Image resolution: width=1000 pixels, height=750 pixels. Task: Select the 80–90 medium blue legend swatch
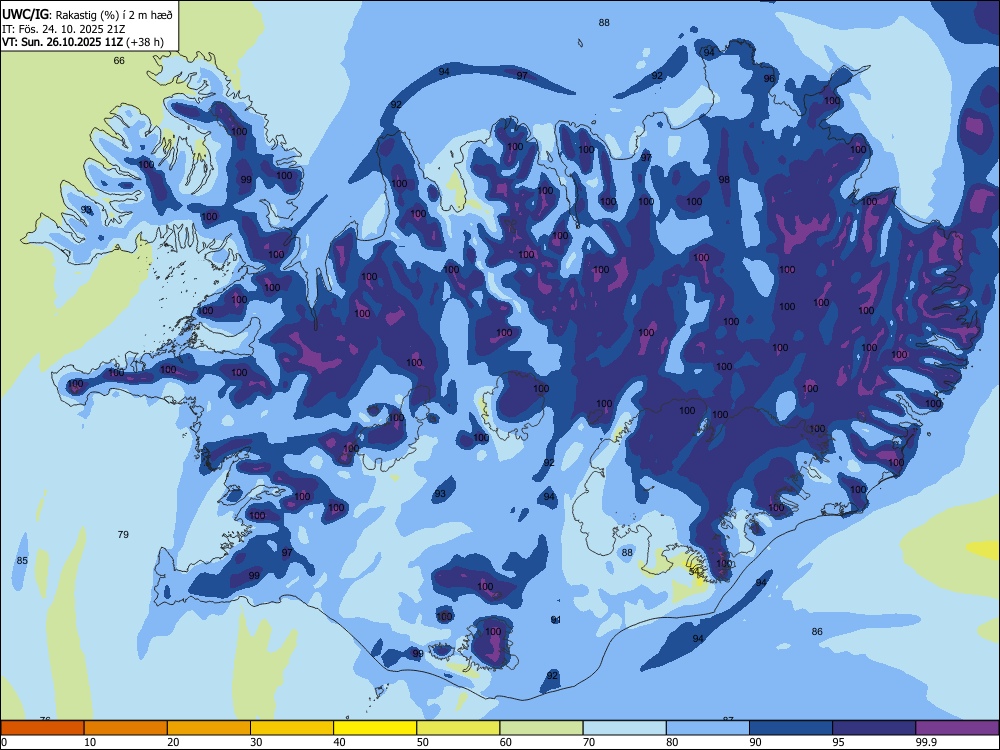(x=707, y=728)
